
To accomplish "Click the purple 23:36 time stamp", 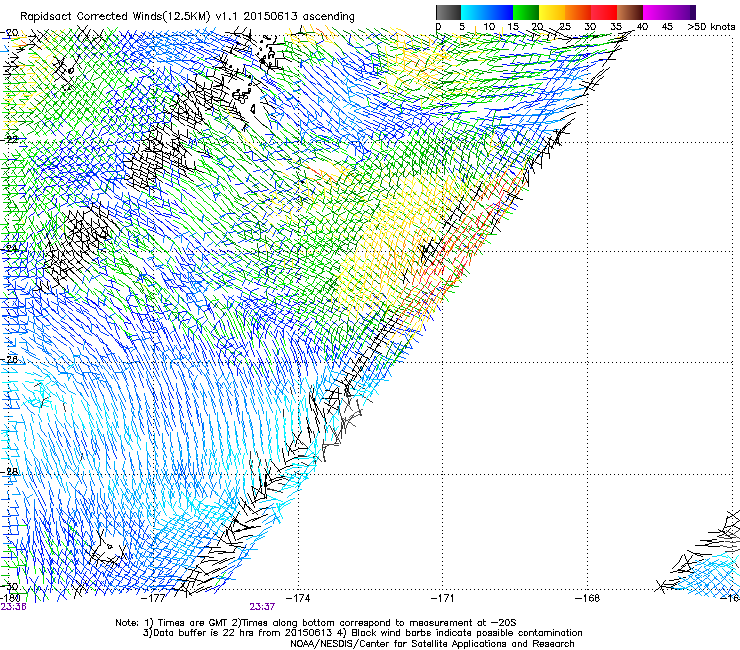I will click(13, 607).
